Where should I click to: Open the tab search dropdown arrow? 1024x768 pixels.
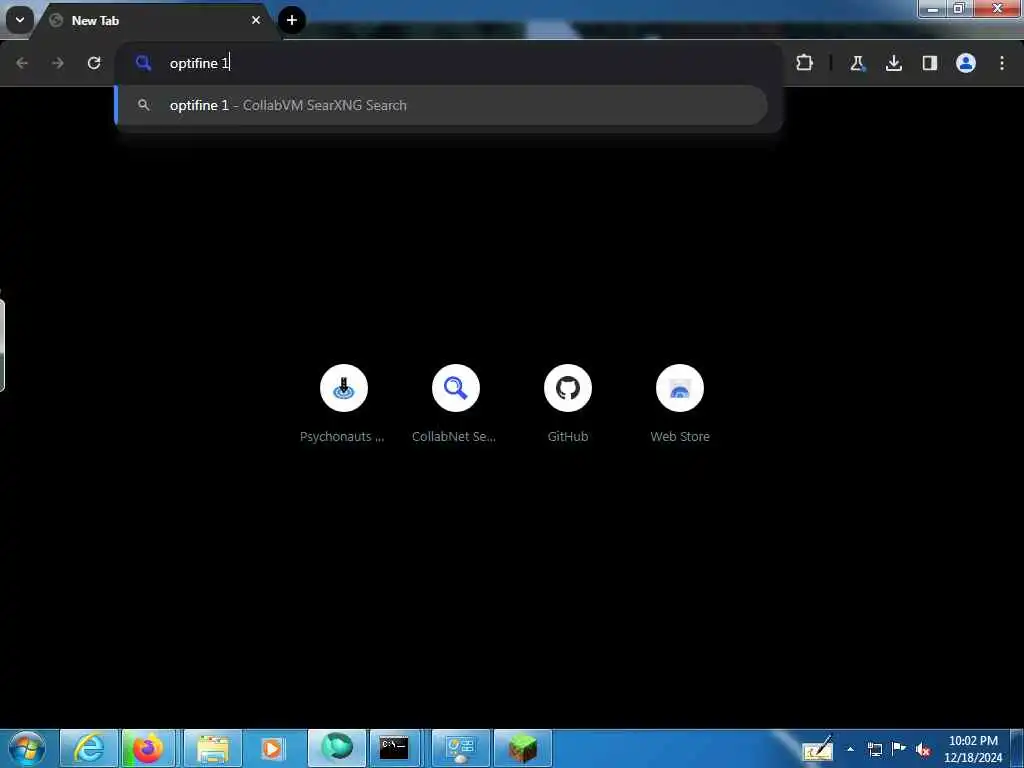click(x=20, y=20)
